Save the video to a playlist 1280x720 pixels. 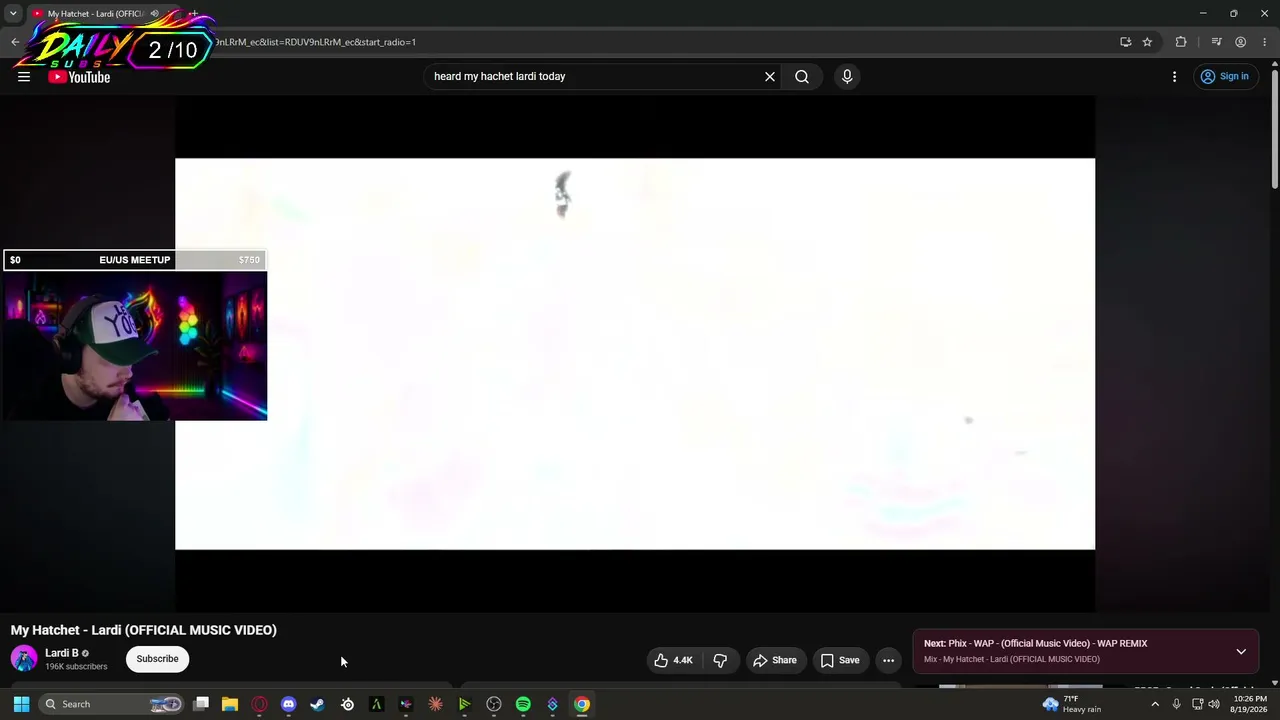pyautogui.click(x=840, y=660)
